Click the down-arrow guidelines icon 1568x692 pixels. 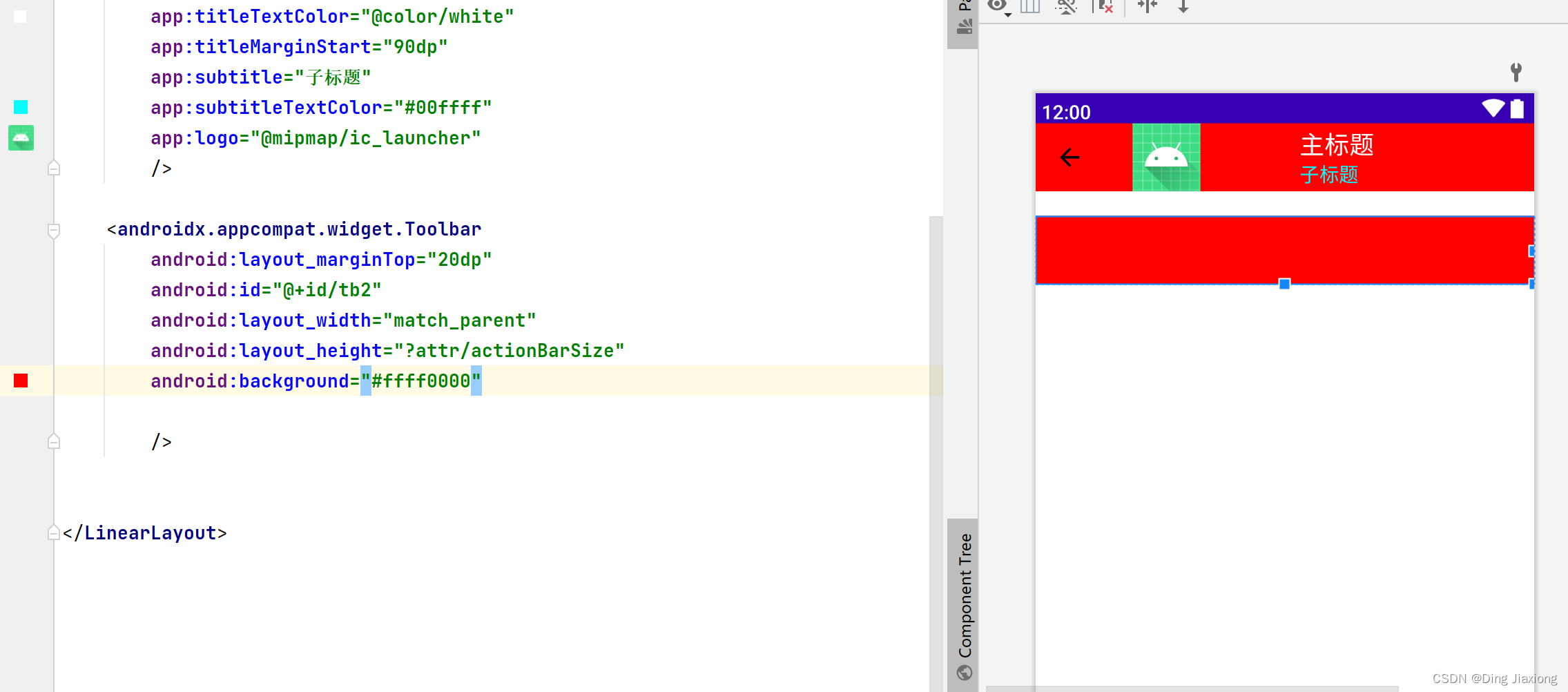tap(1183, 6)
